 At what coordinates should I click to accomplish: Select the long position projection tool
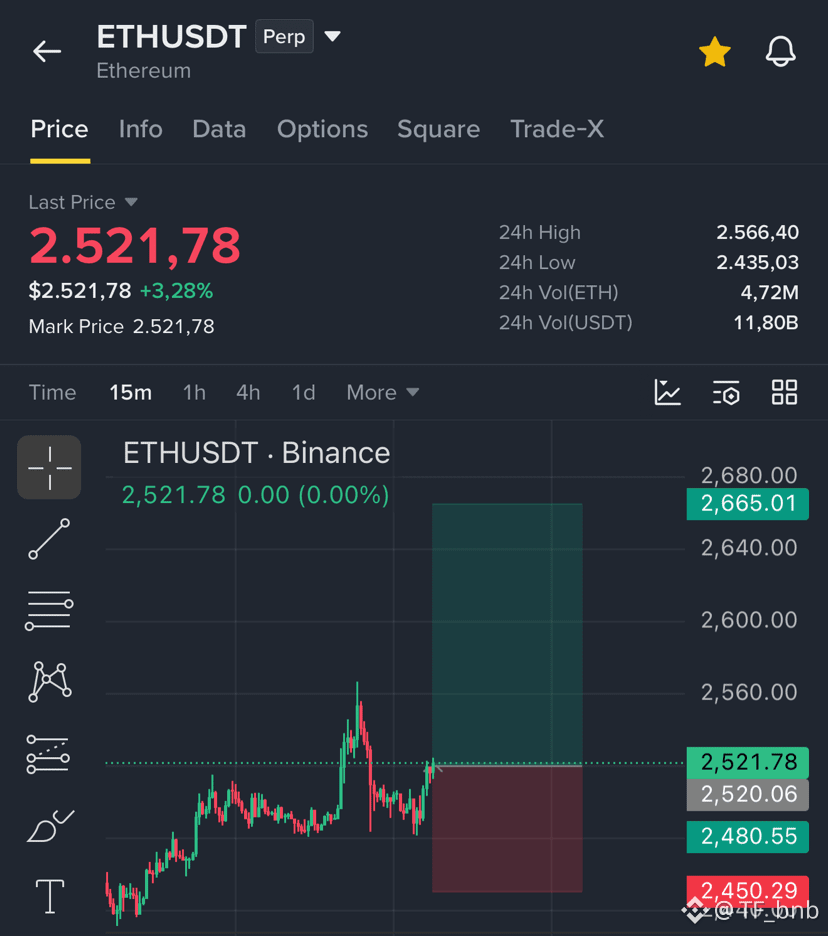pos(48,753)
